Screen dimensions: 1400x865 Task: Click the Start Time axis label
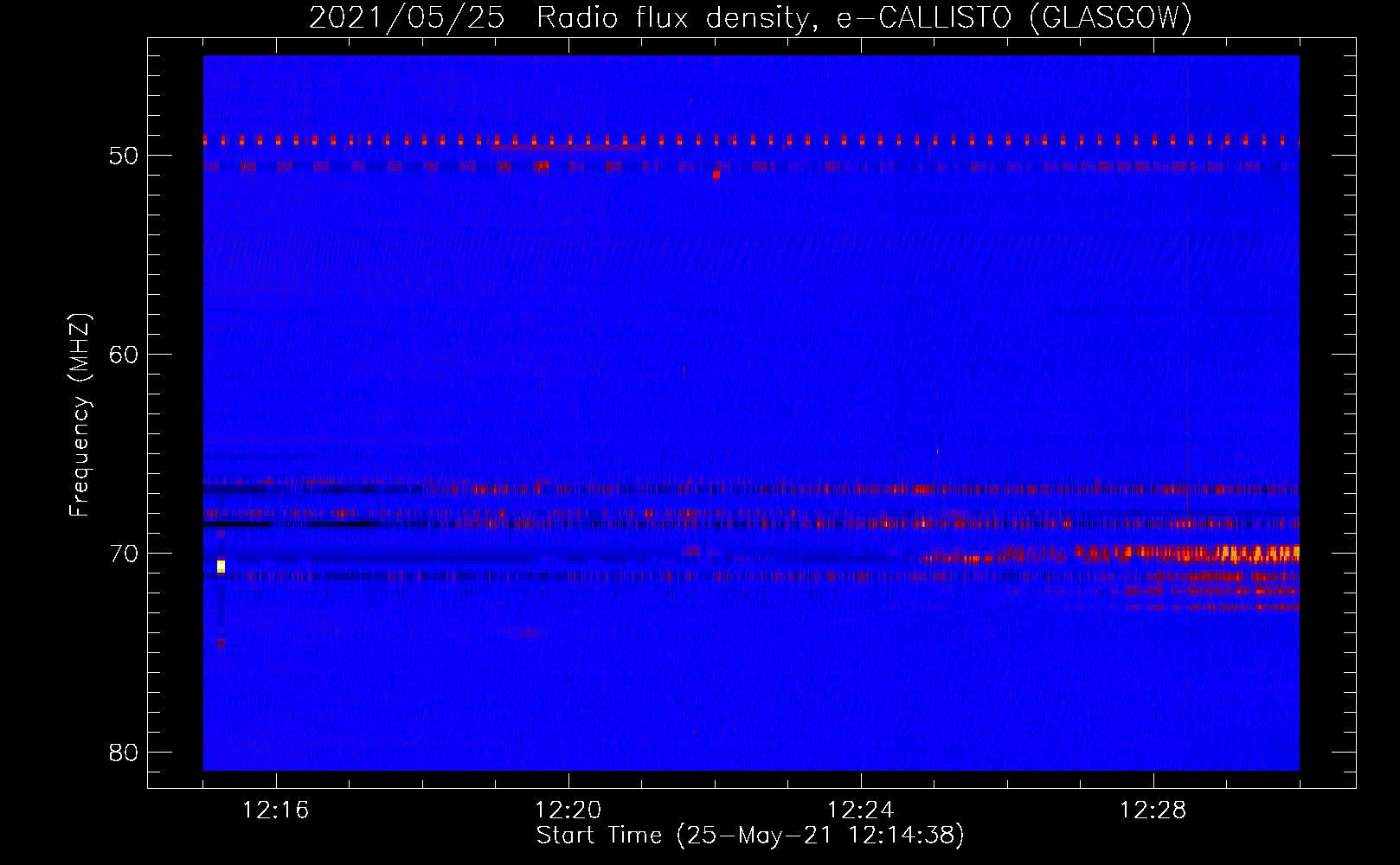(750, 836)
